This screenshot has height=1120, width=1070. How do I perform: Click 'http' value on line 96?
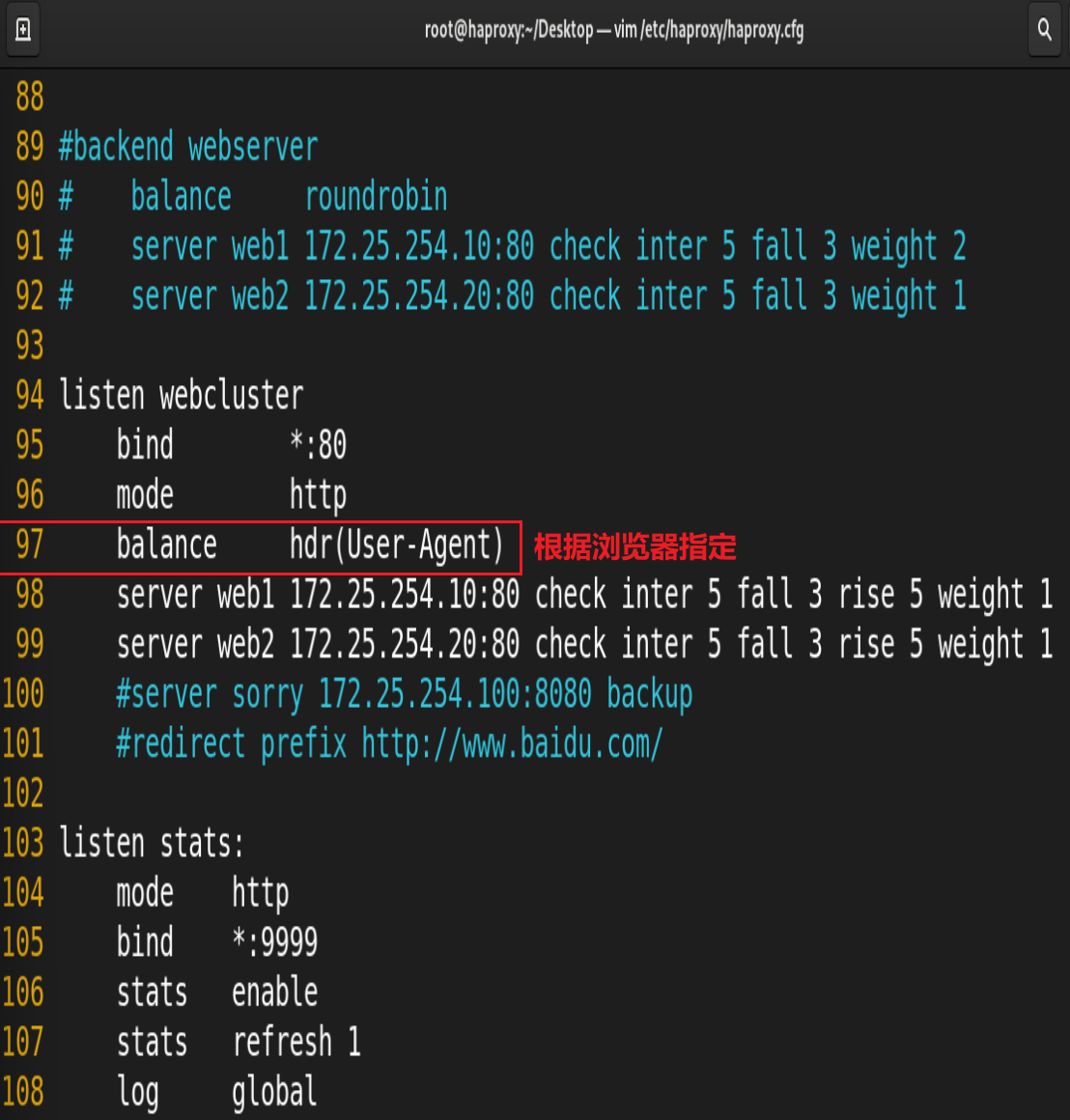(x=319, y=496)
